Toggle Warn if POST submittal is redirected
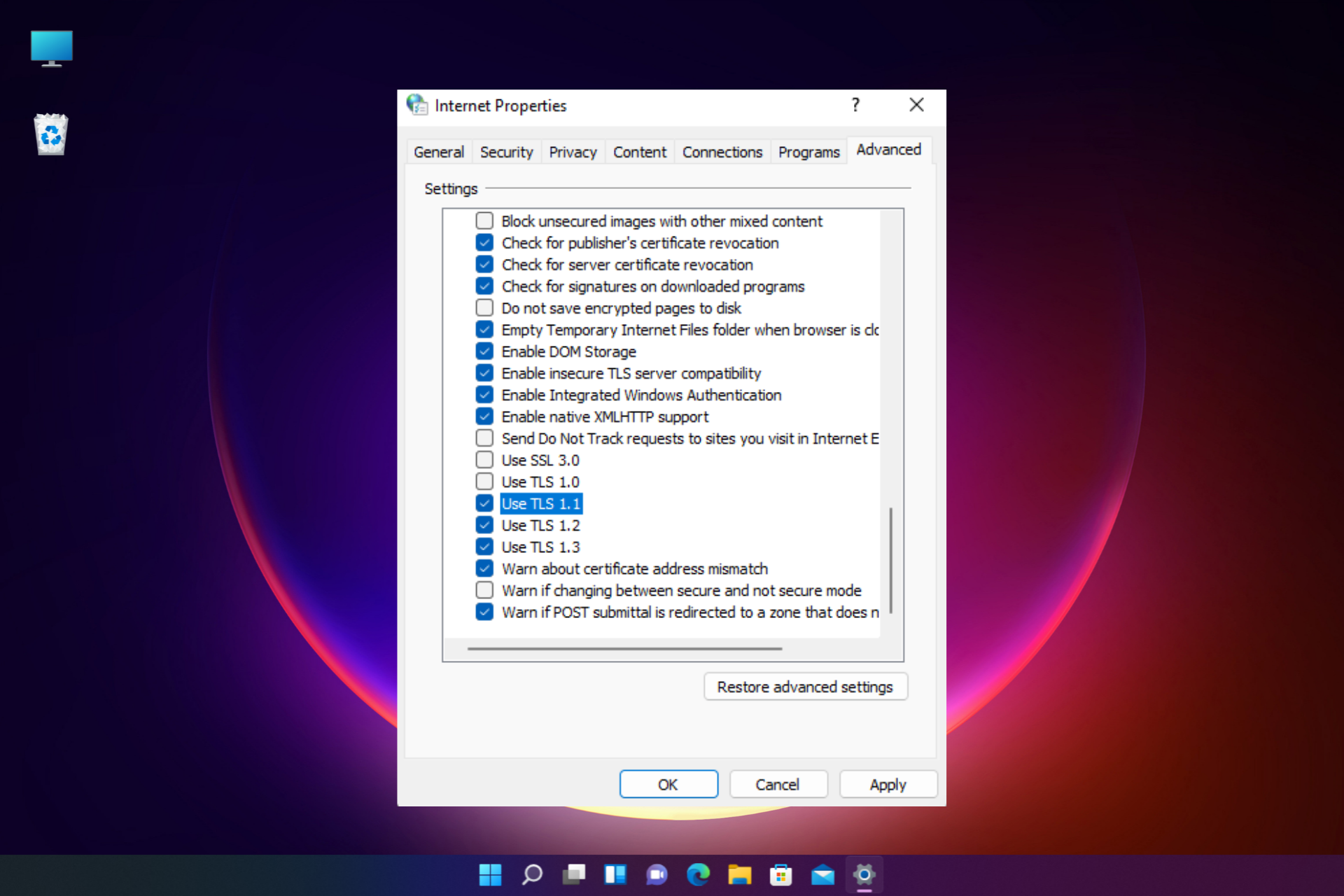The image size is (1344, 896). click(484, 612)
